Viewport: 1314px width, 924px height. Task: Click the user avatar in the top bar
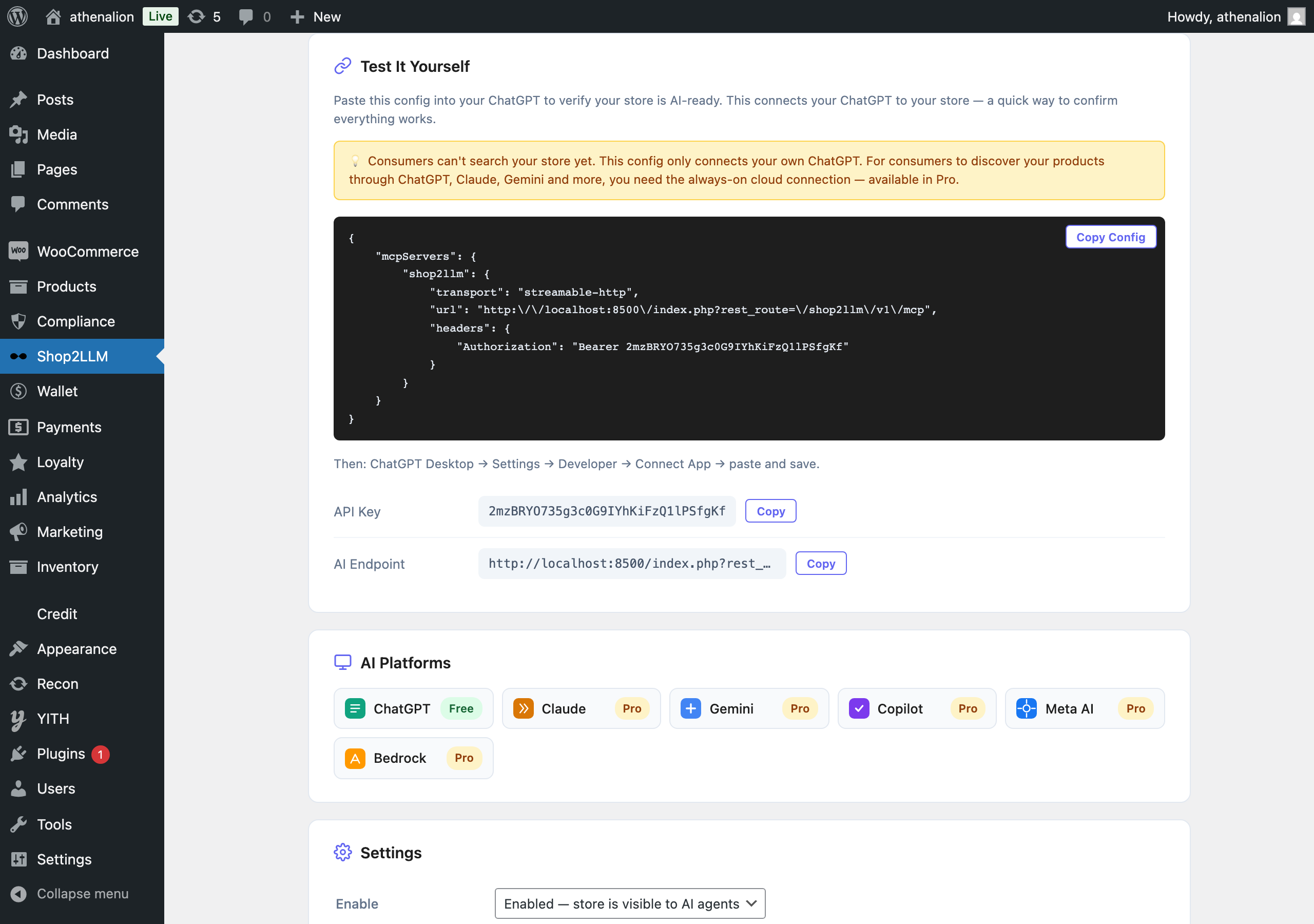1296,16
